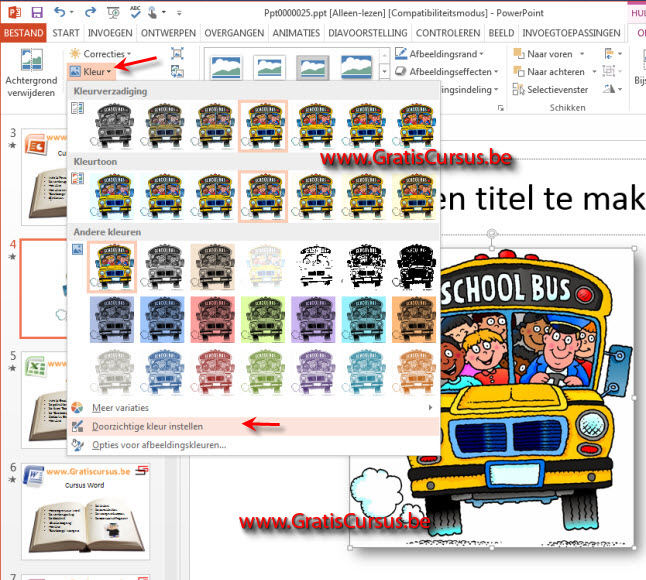Select slide 5 thumbnail with Excel icon
Viewport: 646px width, 580px height.
44,400
